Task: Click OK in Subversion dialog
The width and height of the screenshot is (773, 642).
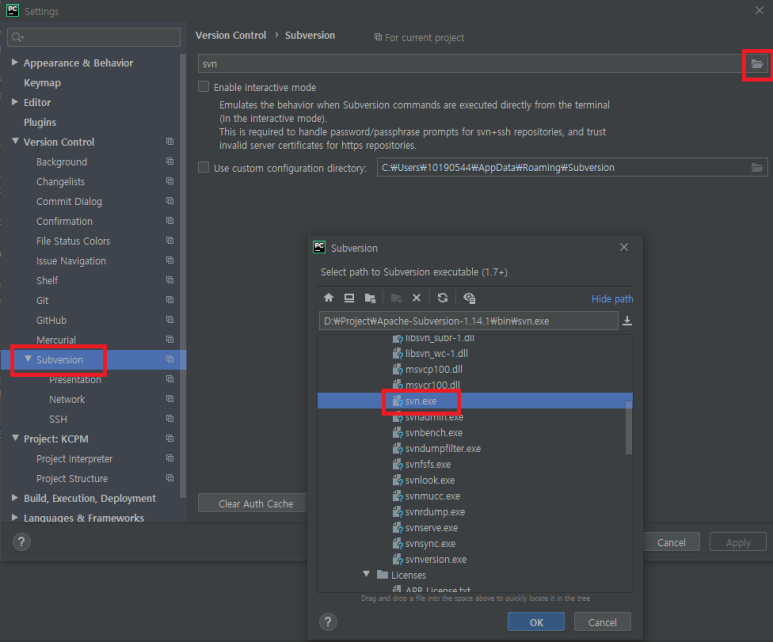Action: 536,622
